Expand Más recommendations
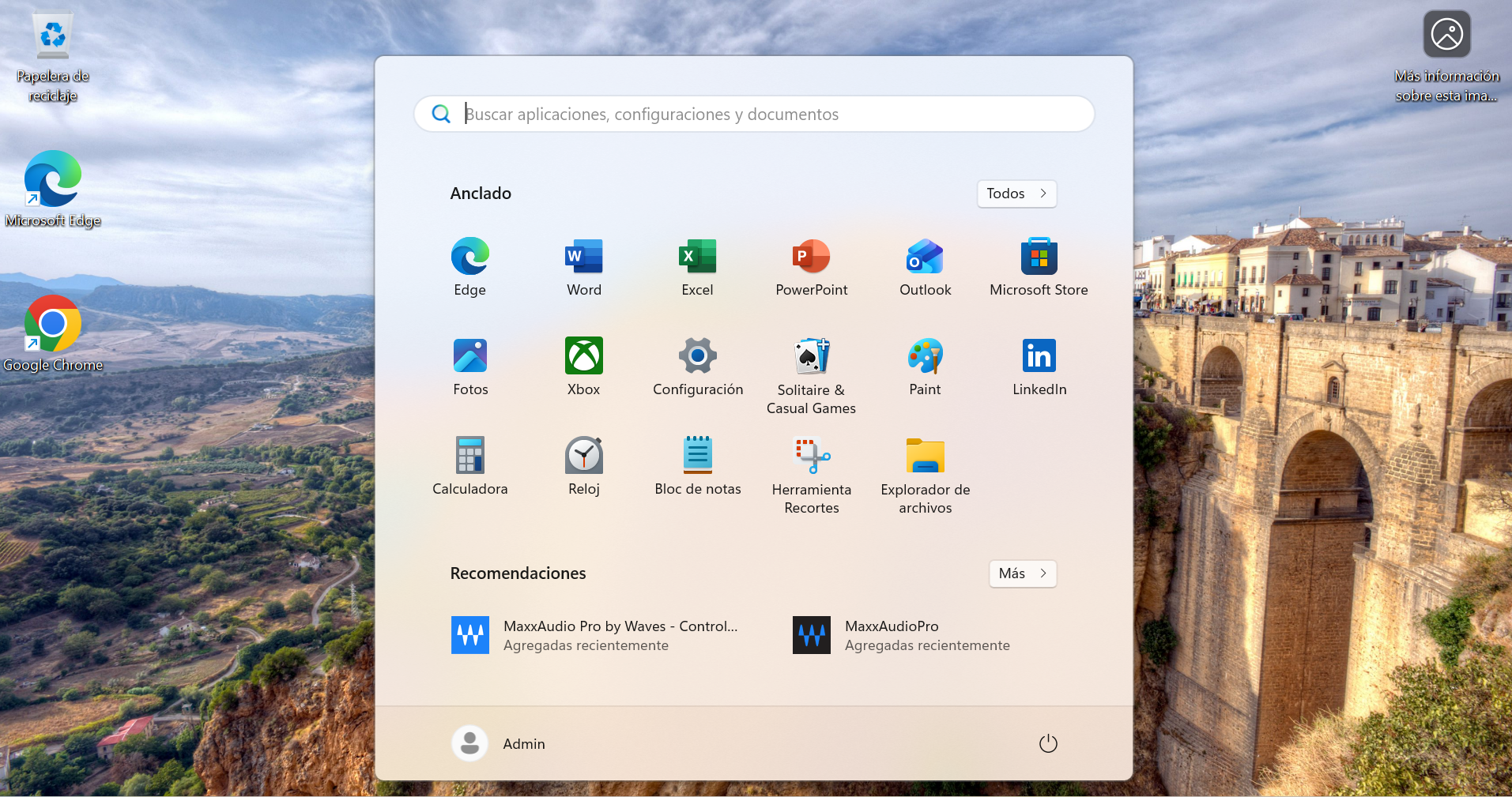Image resolution: width=1512 pixels, height=797 pixels. pos(1022,573)
